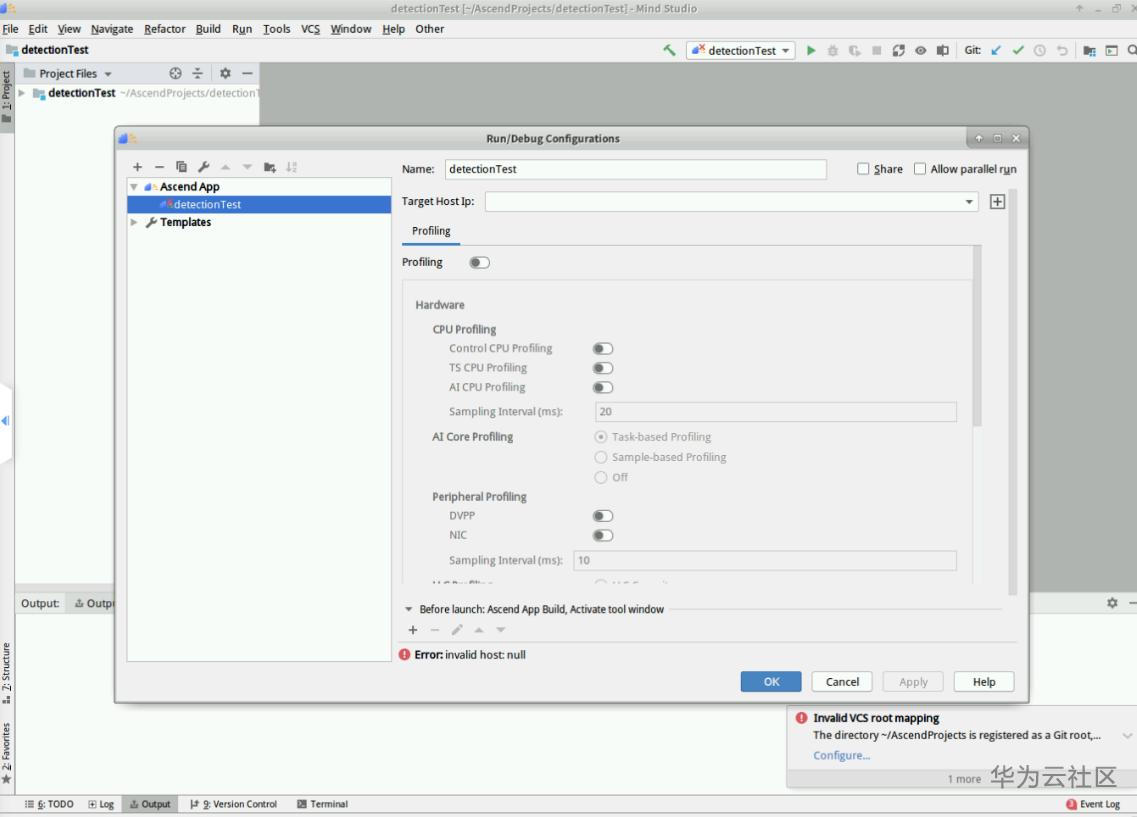Select Task-based Profiling radio button

[x=600, y=437]
